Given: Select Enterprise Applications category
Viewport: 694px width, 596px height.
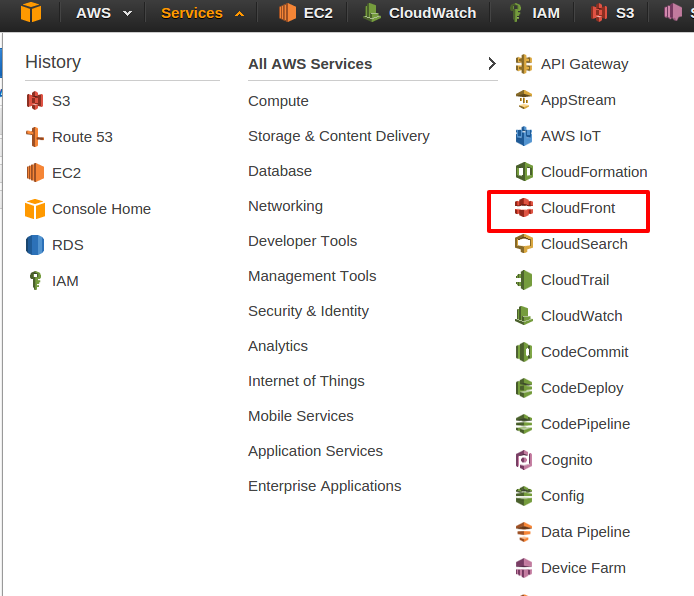Looking at the screenshot, I should (x=325, y=486).
